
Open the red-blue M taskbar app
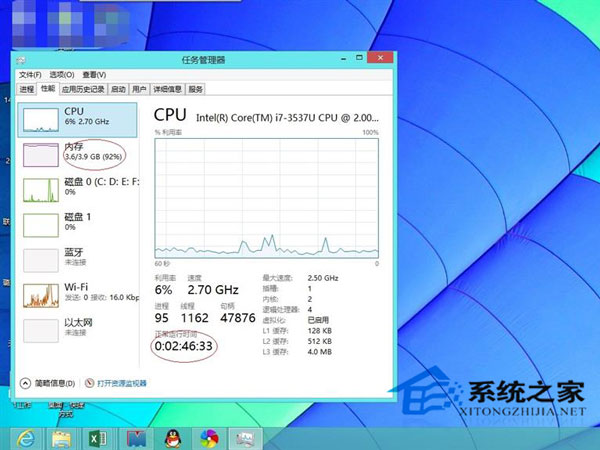pyautogui.click(x=136, y=439)
